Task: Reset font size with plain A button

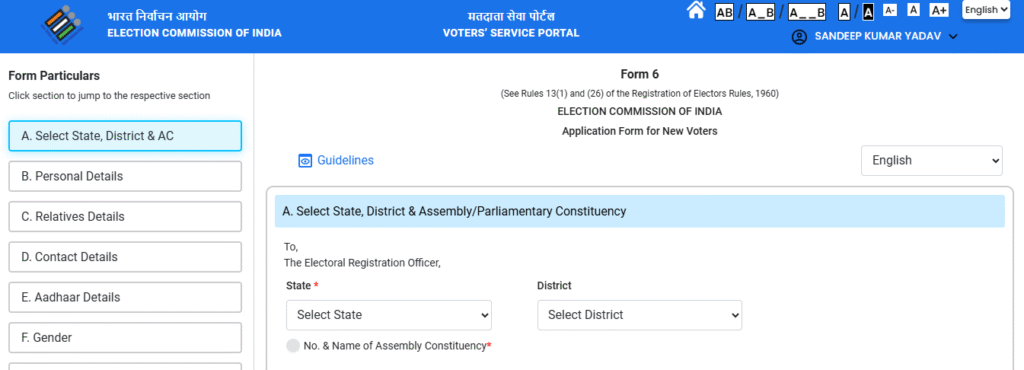Action: tap(914, 10)
